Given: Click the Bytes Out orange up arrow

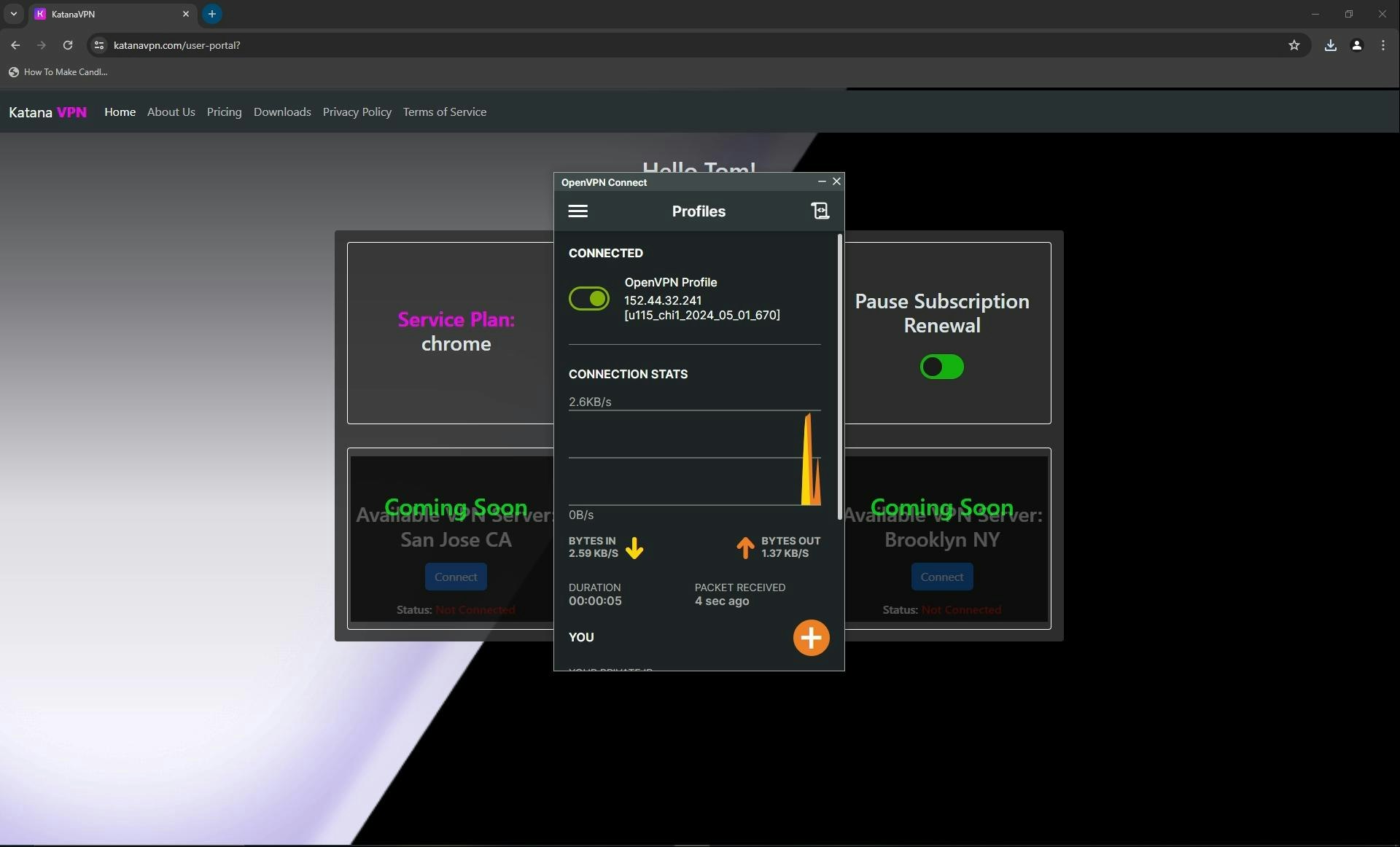Looking at the screenshot, I should (x=745, y=548).
